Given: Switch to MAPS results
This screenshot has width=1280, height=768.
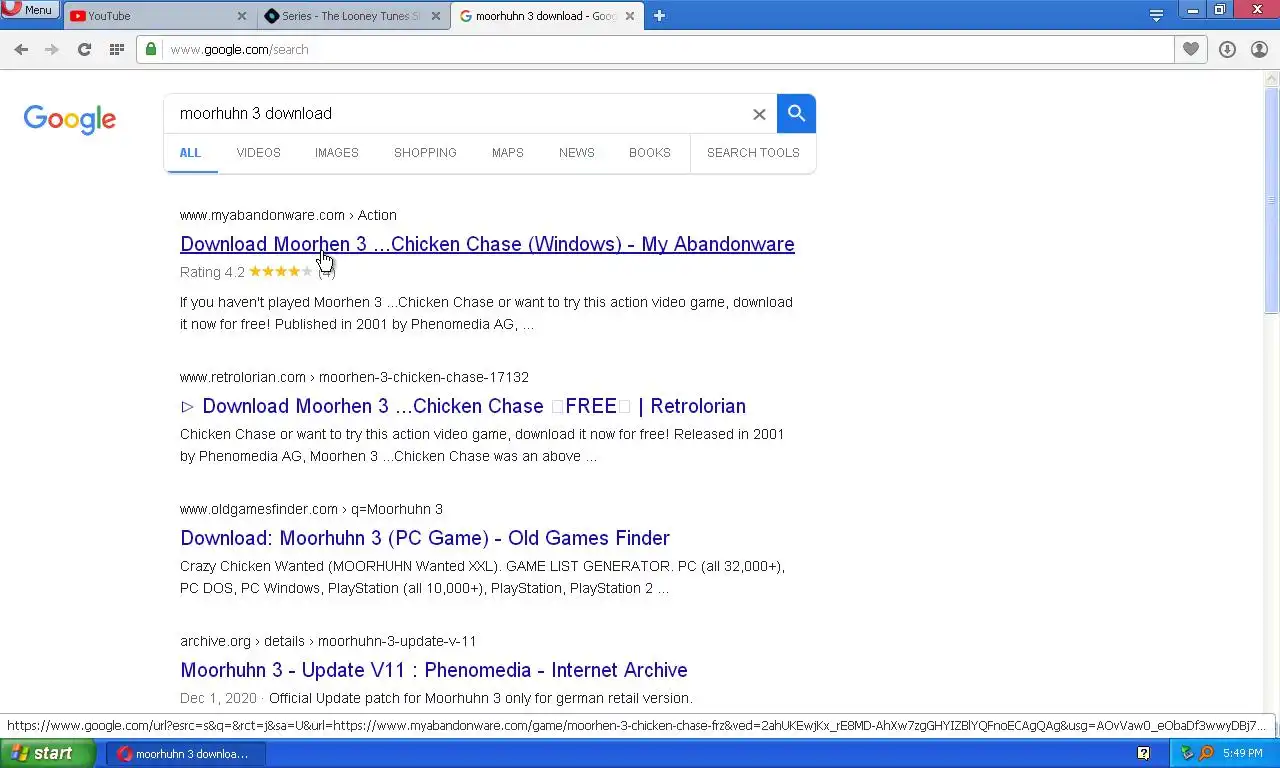Looking at the screenshot, I should click(x=507, y=153).
